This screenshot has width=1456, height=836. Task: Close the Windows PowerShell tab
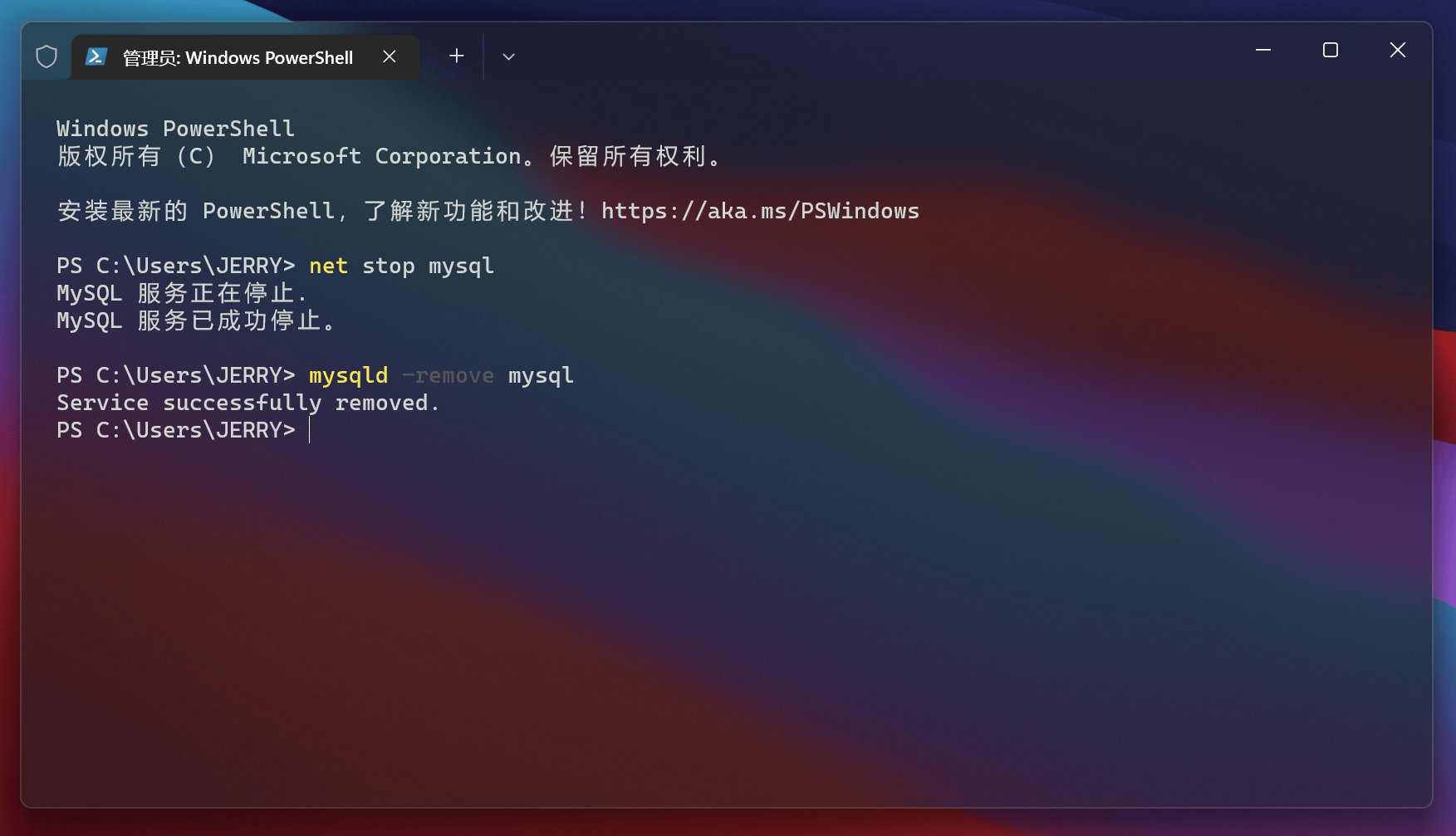(x=390, y=56)
